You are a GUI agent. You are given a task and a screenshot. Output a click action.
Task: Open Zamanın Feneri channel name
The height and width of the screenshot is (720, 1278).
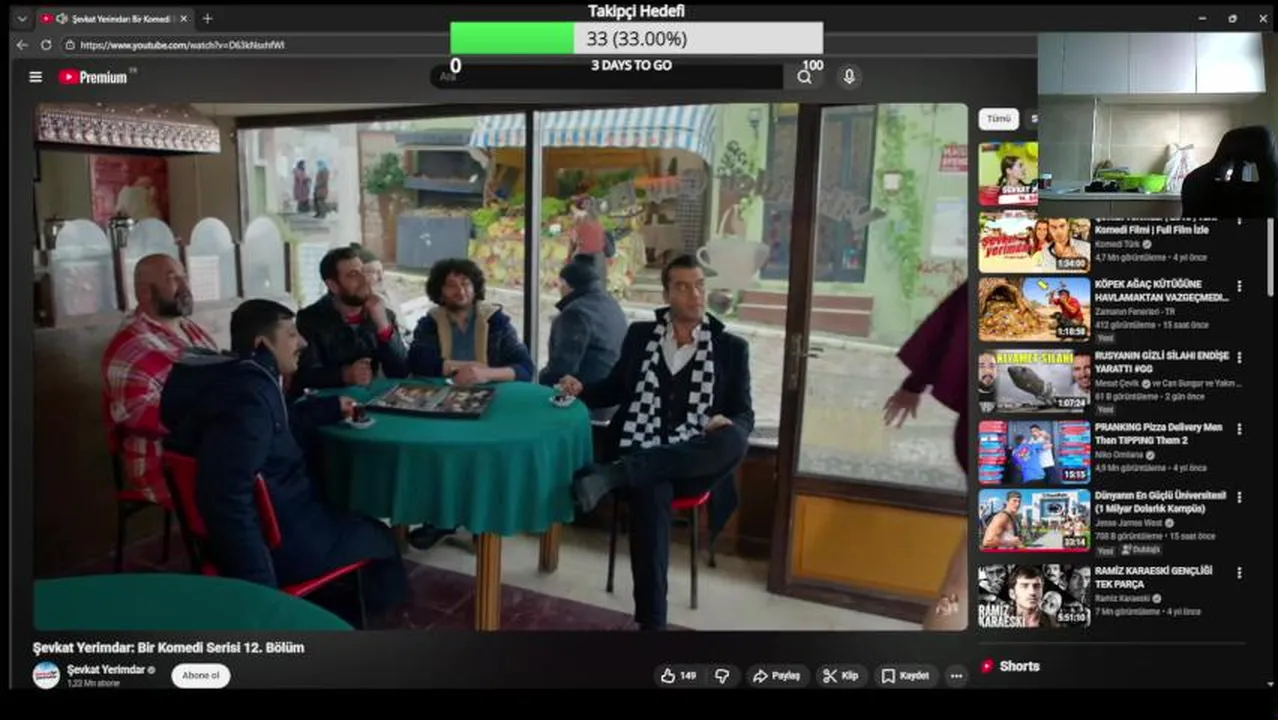point(1134,312)
